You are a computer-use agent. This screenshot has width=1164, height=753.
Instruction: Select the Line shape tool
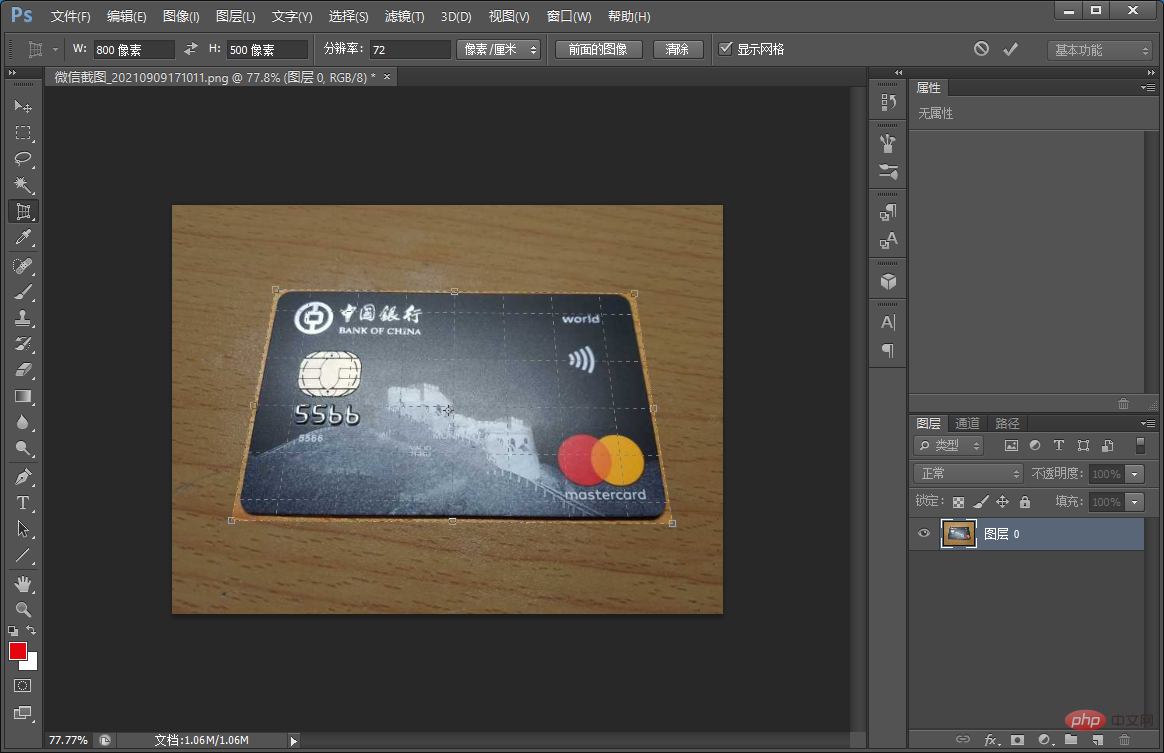click(x=23, y=555)
